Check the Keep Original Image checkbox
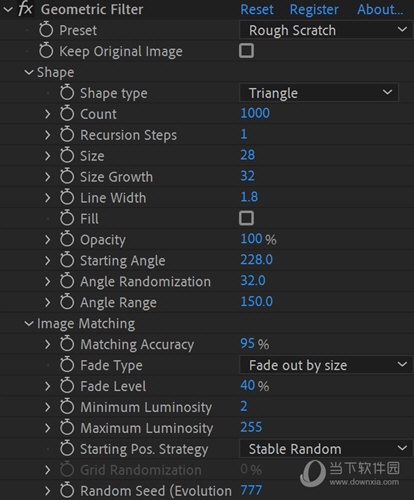Image resolution: width=414 pixels, height=500 pixels. click(246, 51)
